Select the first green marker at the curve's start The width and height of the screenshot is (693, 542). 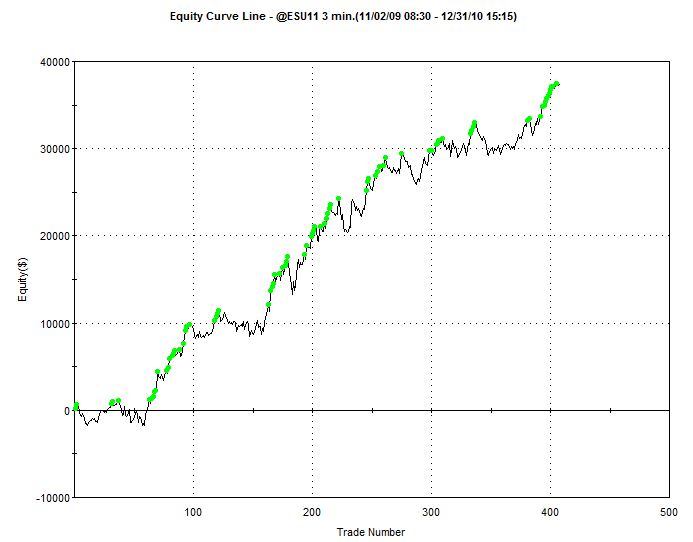coord(76,405)
